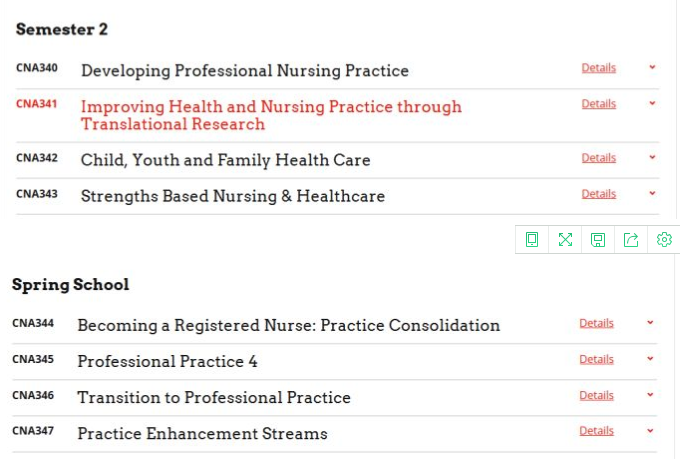680x459 pixels.
Task: Open Becoming a Registered Nurse unit title
Action: coord(288,325)
